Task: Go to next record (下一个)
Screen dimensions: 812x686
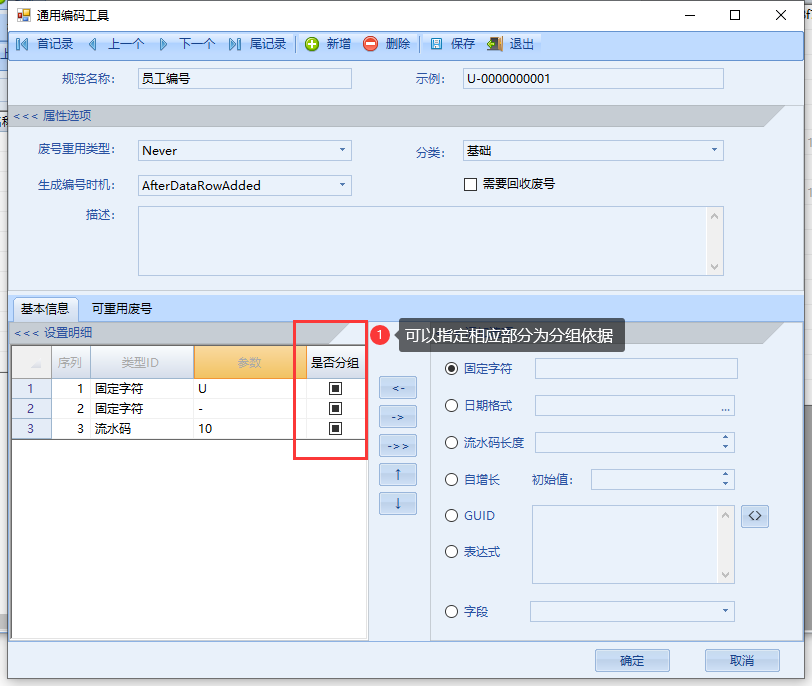Action: 186,44
